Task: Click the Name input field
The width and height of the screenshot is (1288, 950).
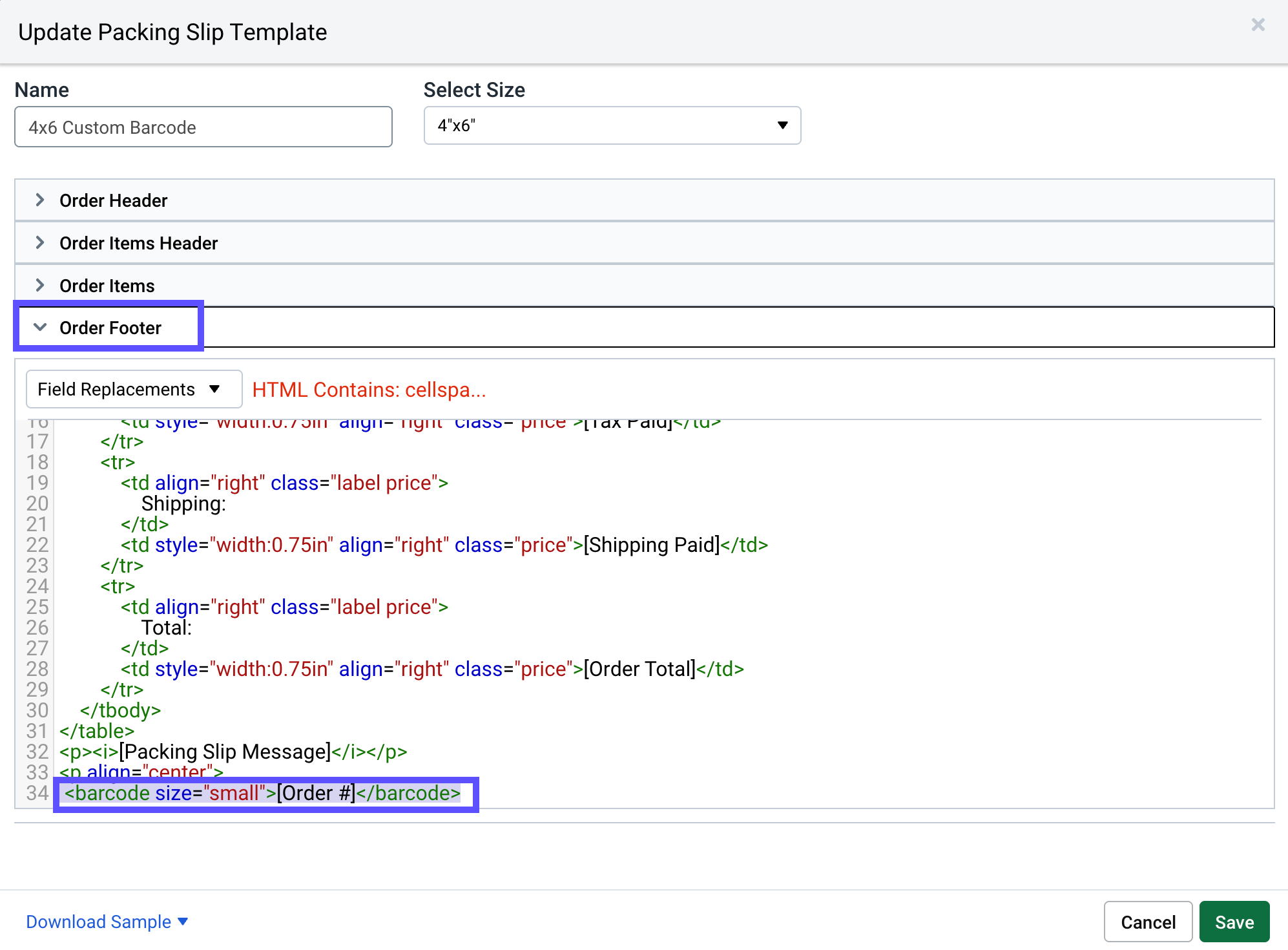Action: click(x=203, y=127)
